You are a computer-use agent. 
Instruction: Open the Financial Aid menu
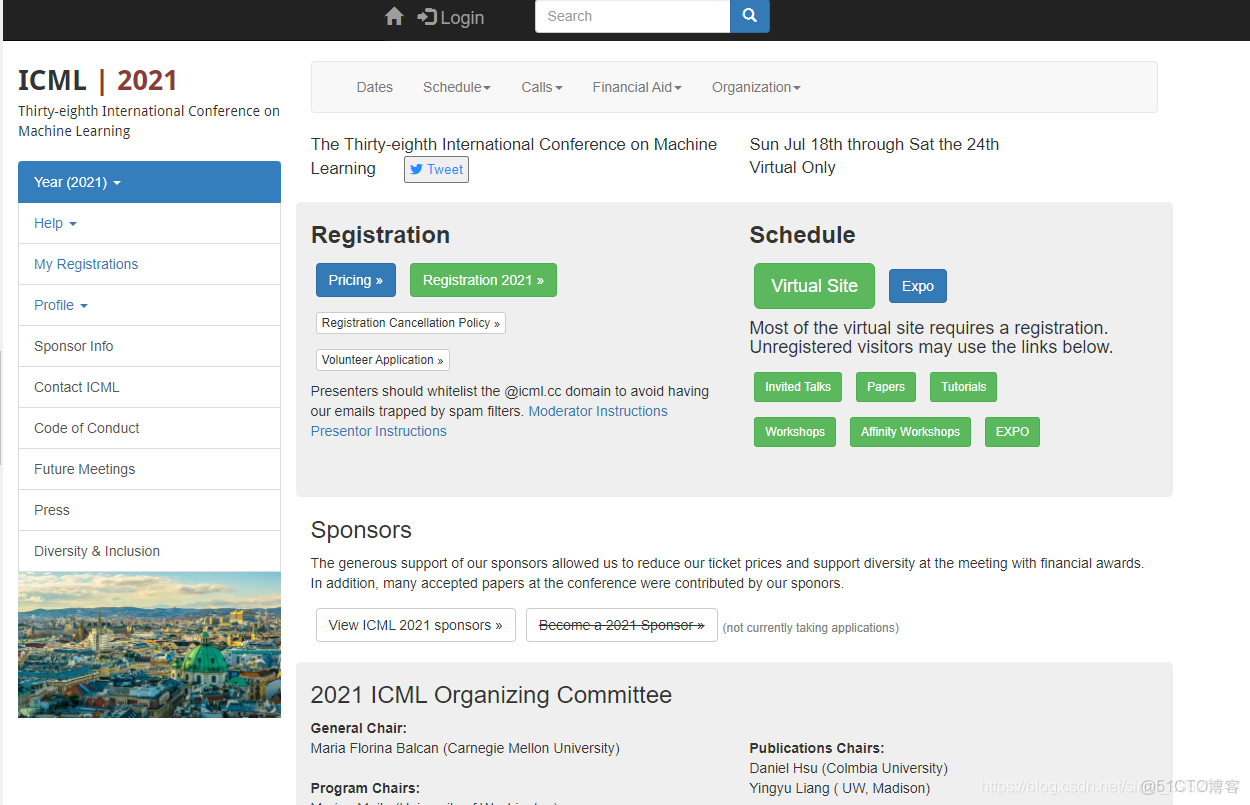[637, 87]
